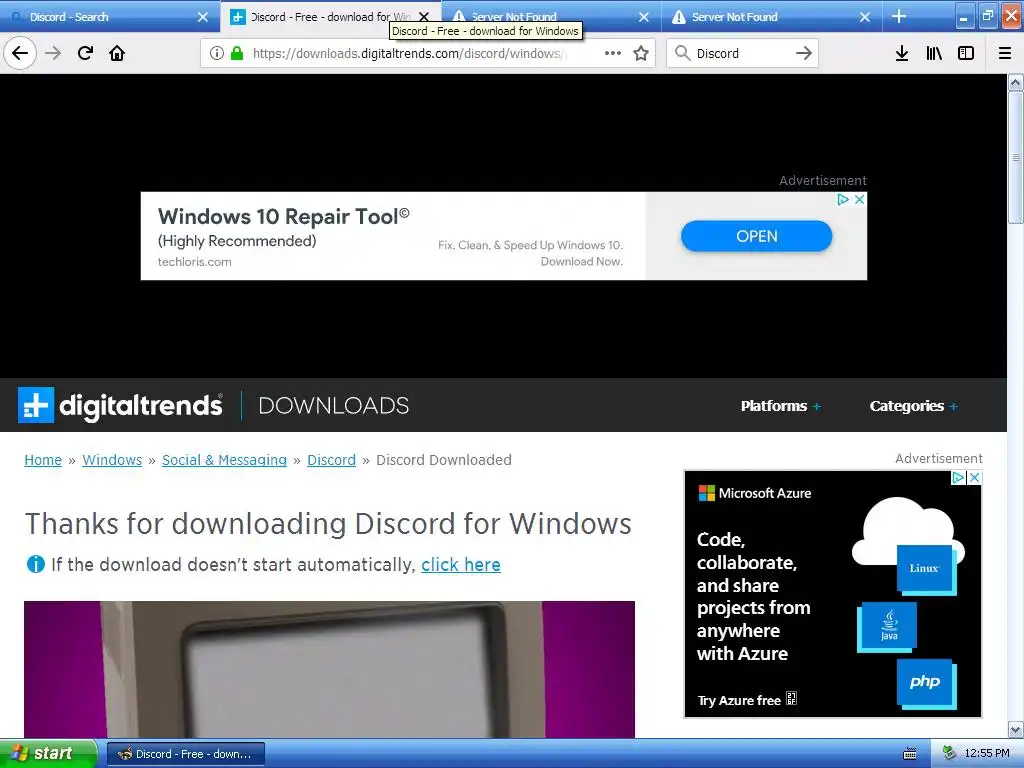Close the Discord - Free download tab
The height and width of the screenshot is (768, 1024).
[x=424, y=17]
